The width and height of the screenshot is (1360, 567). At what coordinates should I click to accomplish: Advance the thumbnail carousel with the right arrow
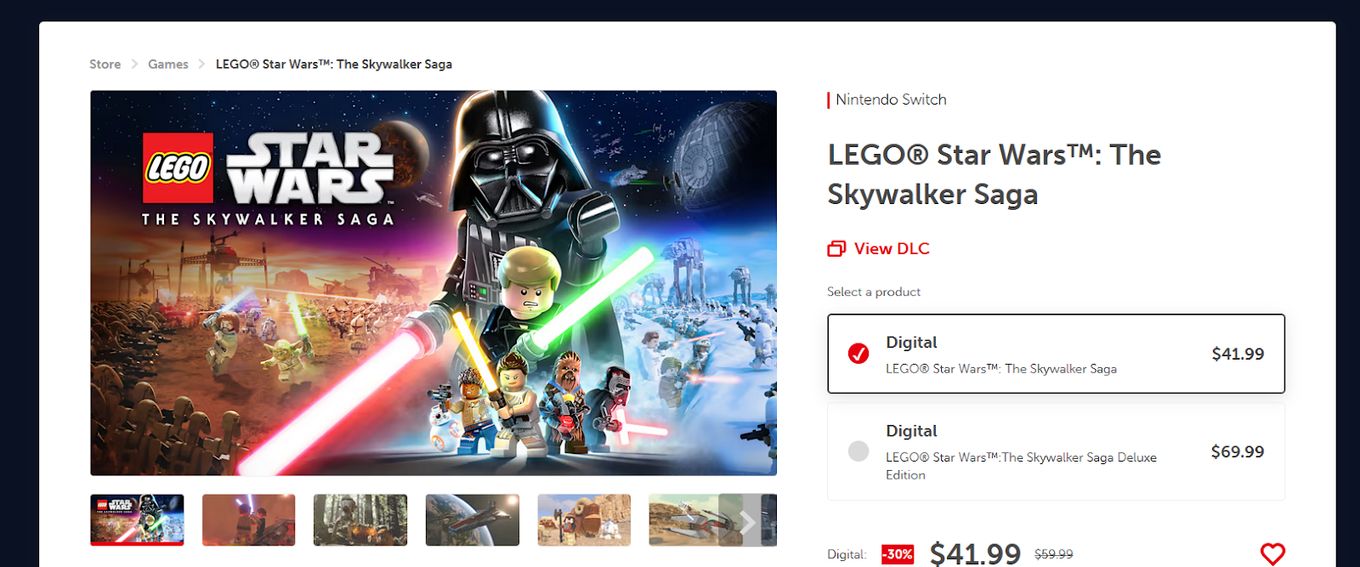(x=747, y=520)
